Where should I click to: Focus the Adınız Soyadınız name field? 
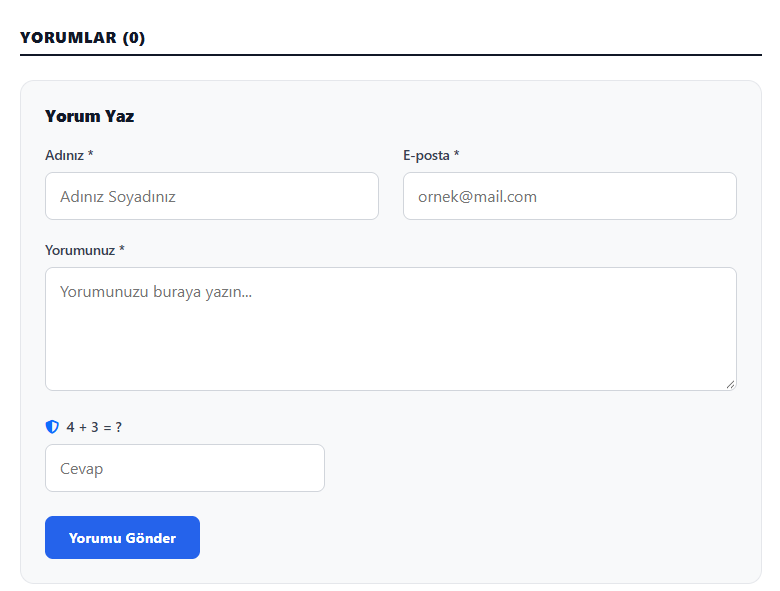pos(212,196)
